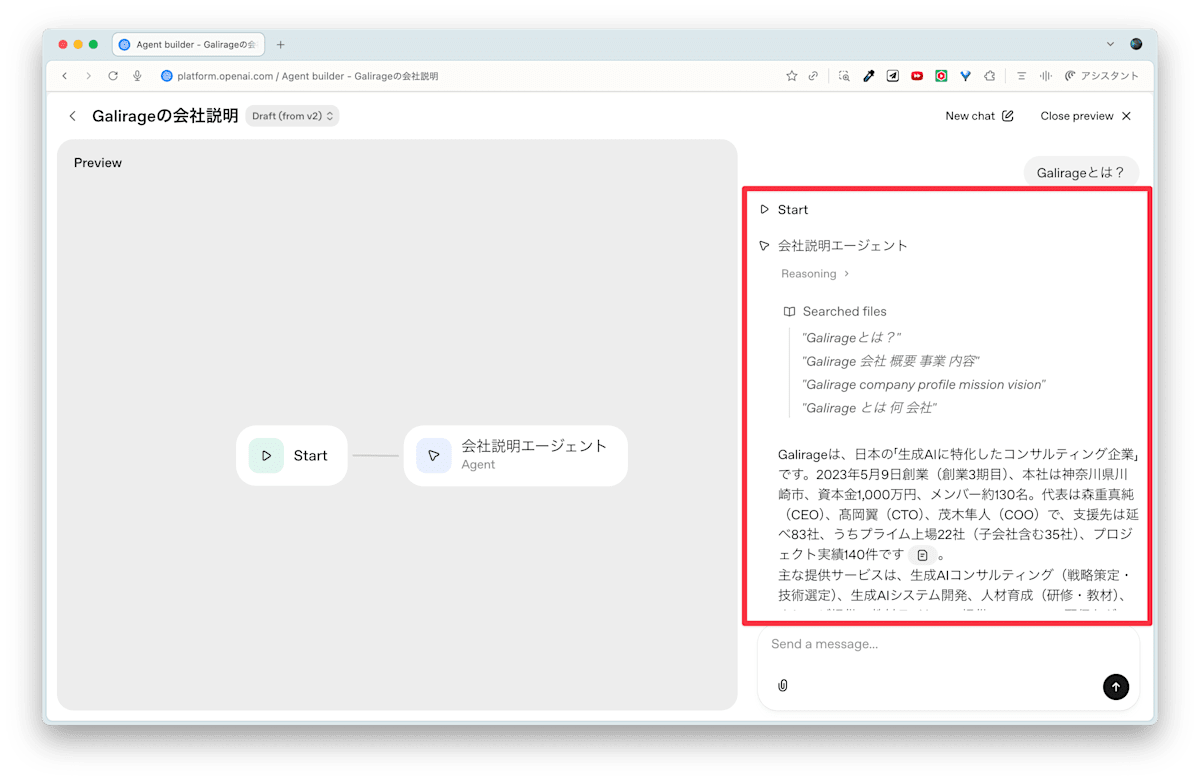Viewport: 1200px width, 781px height.
Task: Click the first "Galirageとは？" search query
Action: coord(851,338)
